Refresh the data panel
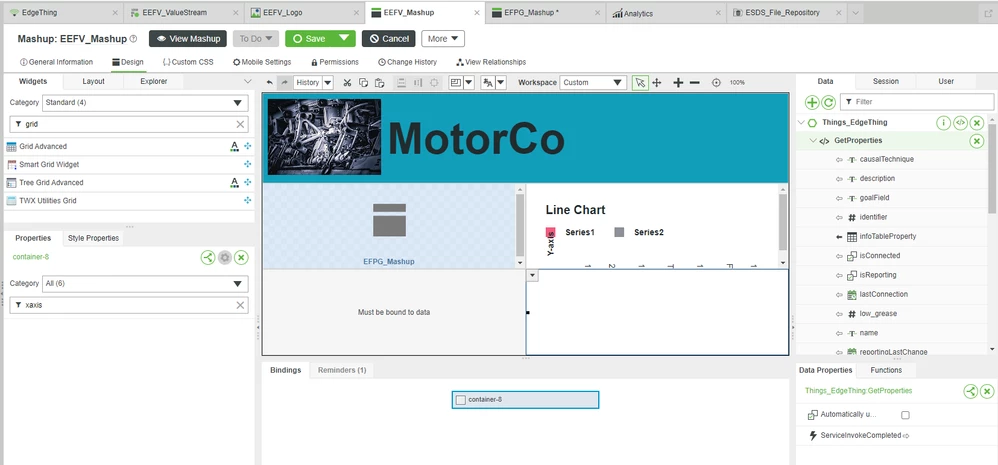Image resolution: width=998 pixels, height=465 pixels. pyautogui.click(x=828, y=102)
